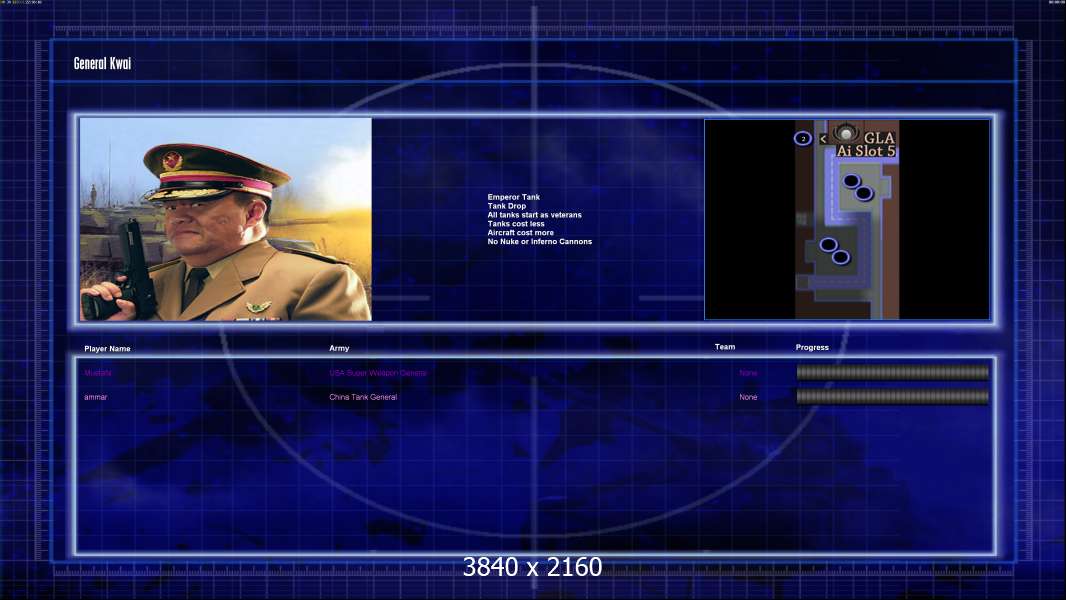Click the 'Aircraft cost more' line
Viewport: 1066px width, 600px height.
(x=520, y=232)
